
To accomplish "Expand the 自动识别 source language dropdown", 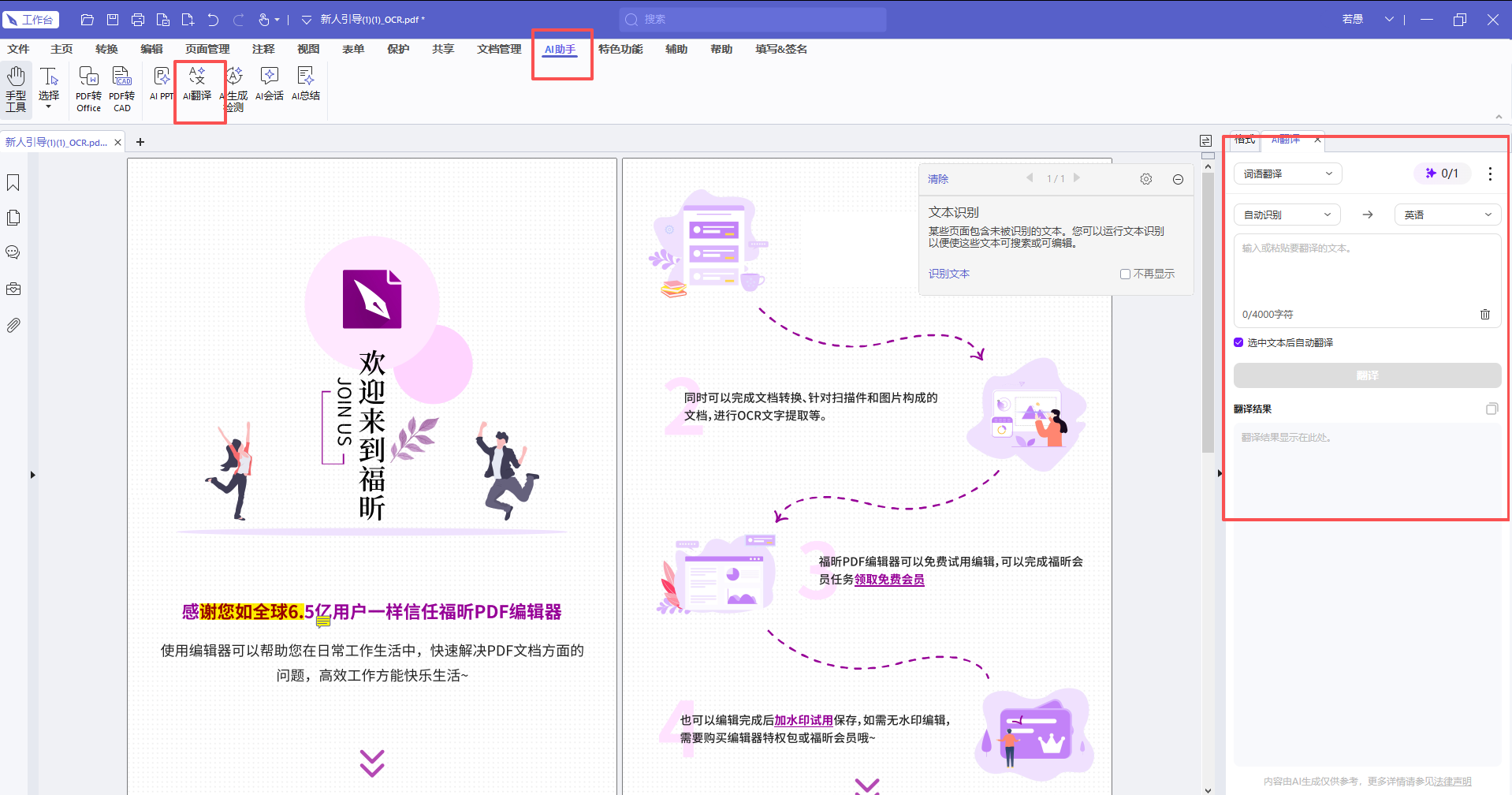I will 1287,215.
